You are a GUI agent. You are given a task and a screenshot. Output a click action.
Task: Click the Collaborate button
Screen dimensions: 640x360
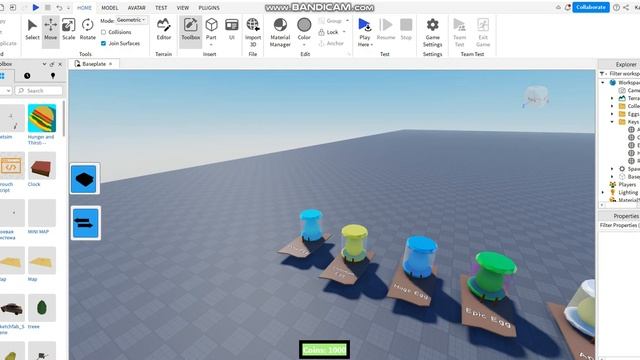pos(591,7)
